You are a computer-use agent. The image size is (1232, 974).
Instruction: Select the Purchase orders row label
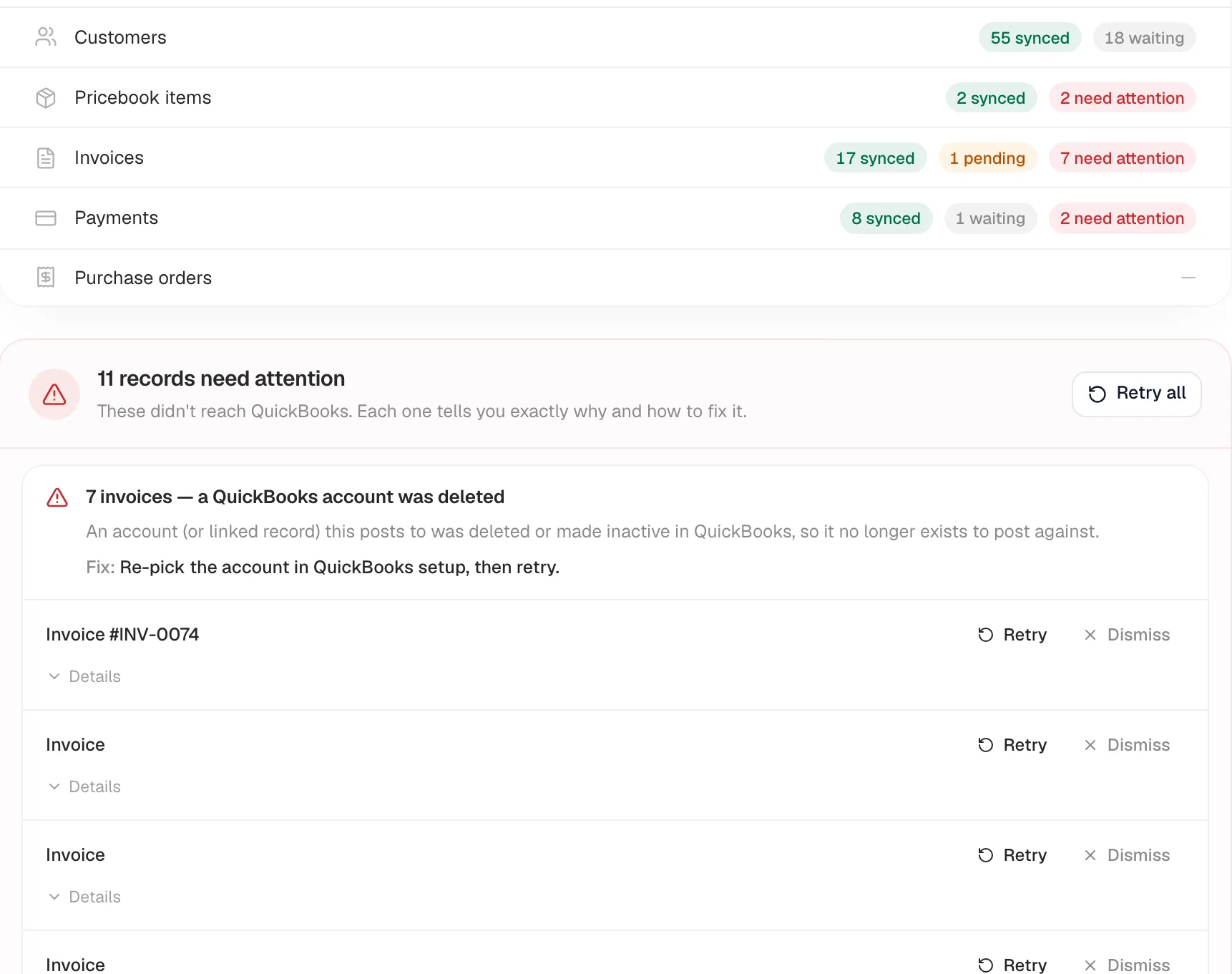[143, 278]
